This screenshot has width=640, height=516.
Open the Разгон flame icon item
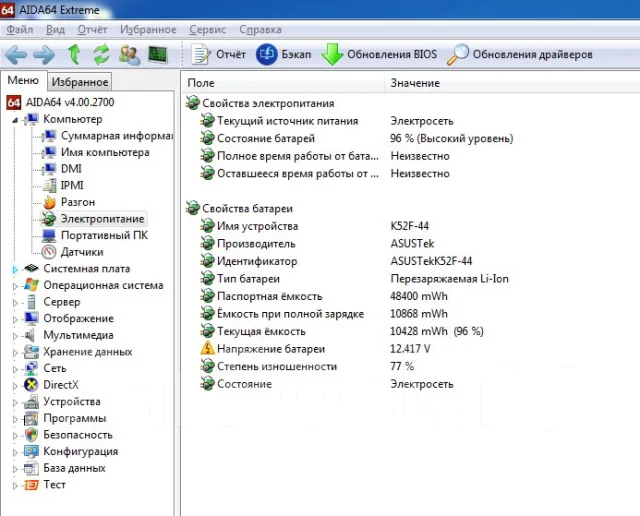[49, 202]
